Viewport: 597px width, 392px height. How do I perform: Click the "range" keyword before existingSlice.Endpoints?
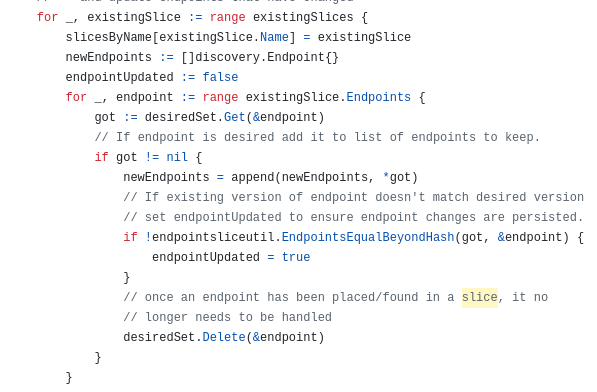(x=220, y=97)
